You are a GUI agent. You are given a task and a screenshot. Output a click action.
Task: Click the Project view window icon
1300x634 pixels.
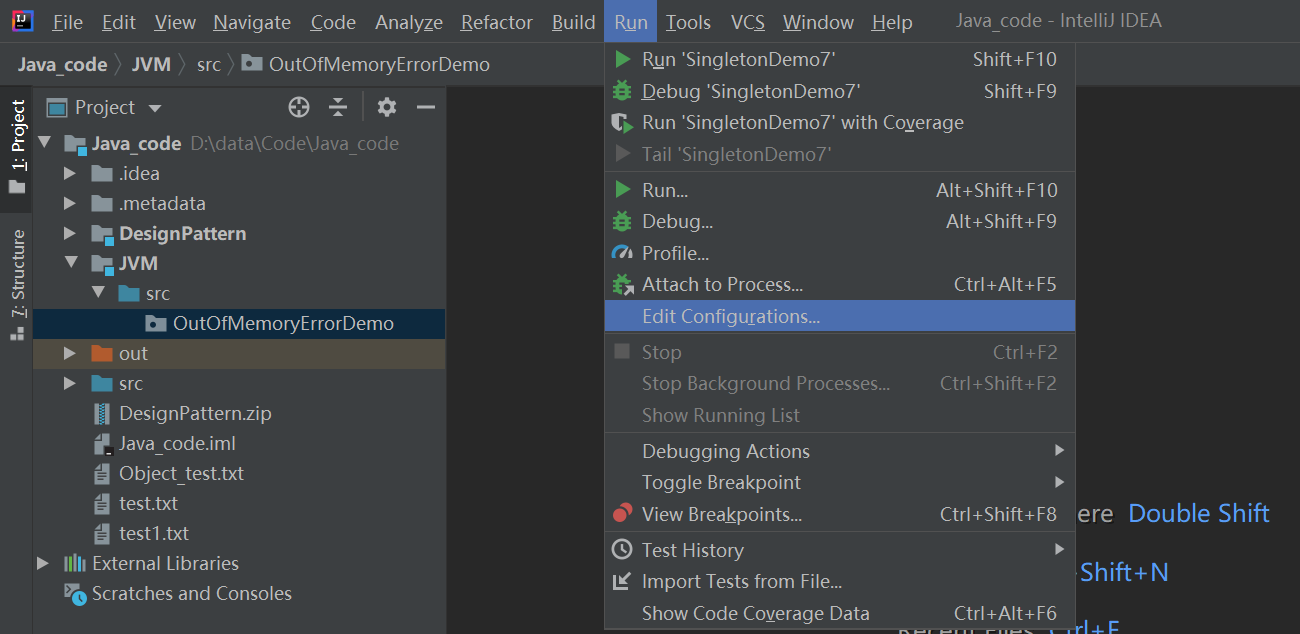point(57,107)
